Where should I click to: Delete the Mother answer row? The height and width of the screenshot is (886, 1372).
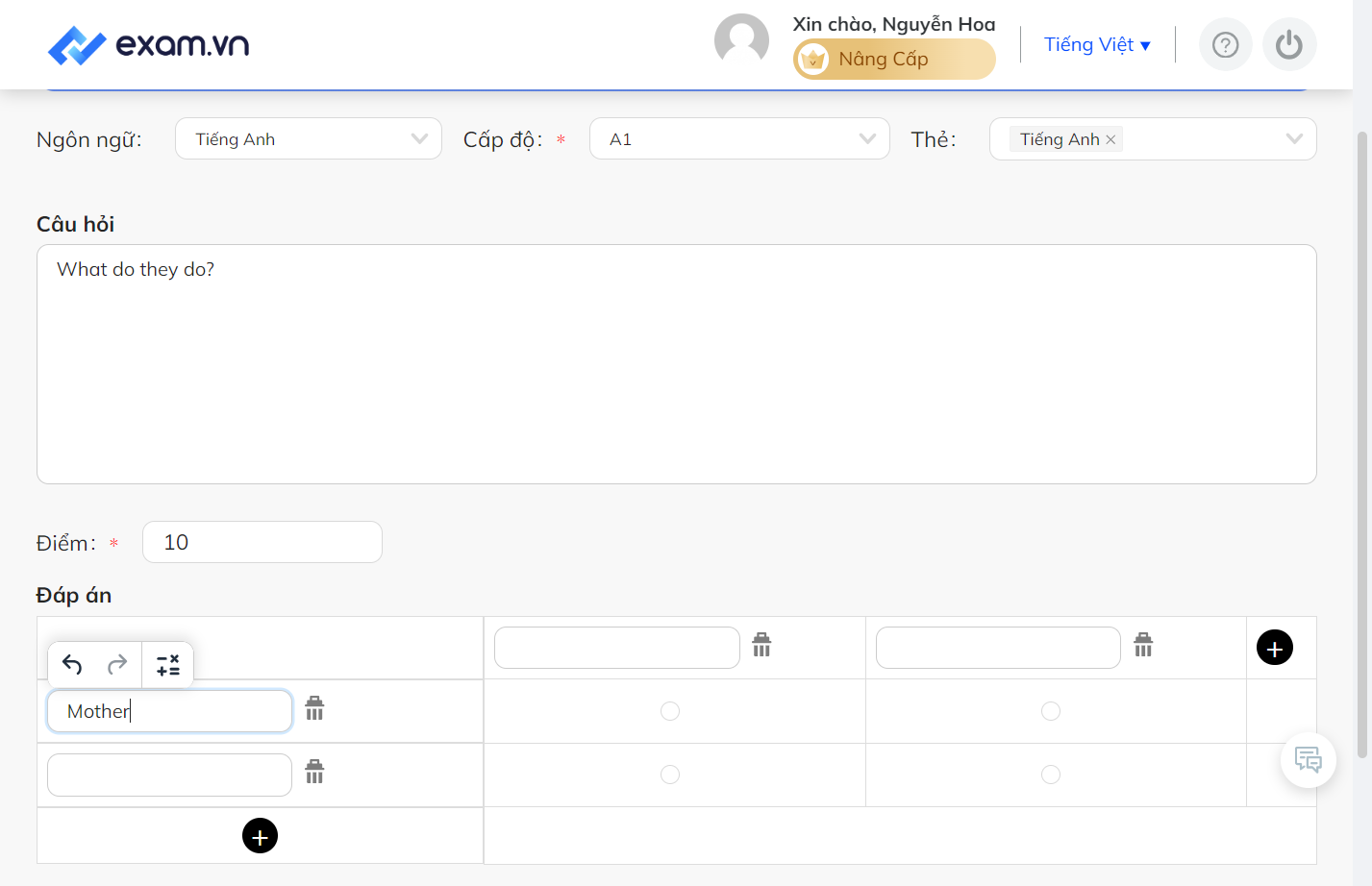(x=314, y=709)
